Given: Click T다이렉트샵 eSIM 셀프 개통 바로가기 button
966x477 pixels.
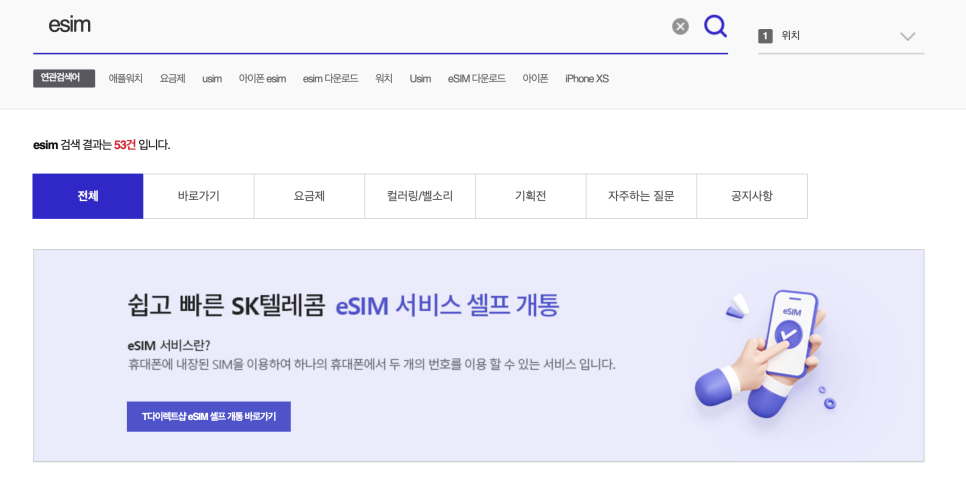Looking at the screenshot, I should (209, 417).
